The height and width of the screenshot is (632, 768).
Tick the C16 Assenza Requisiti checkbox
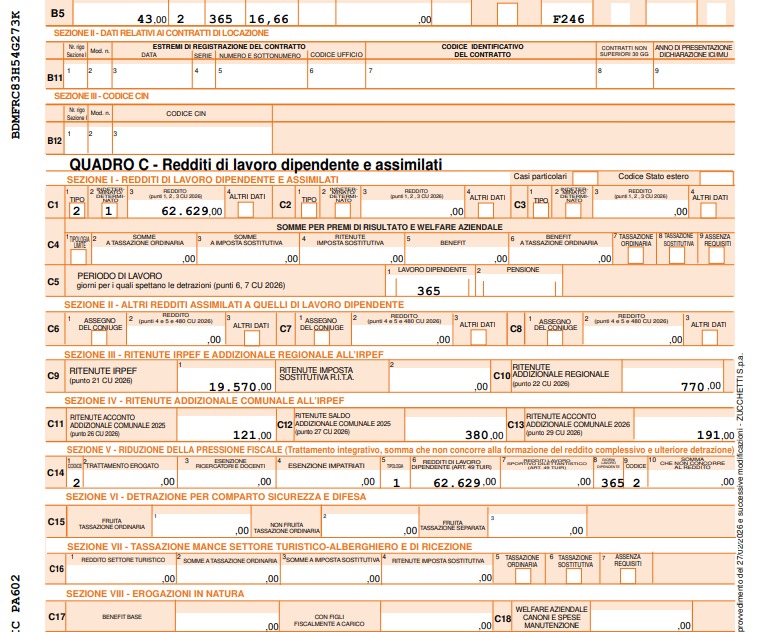point(628,576)
